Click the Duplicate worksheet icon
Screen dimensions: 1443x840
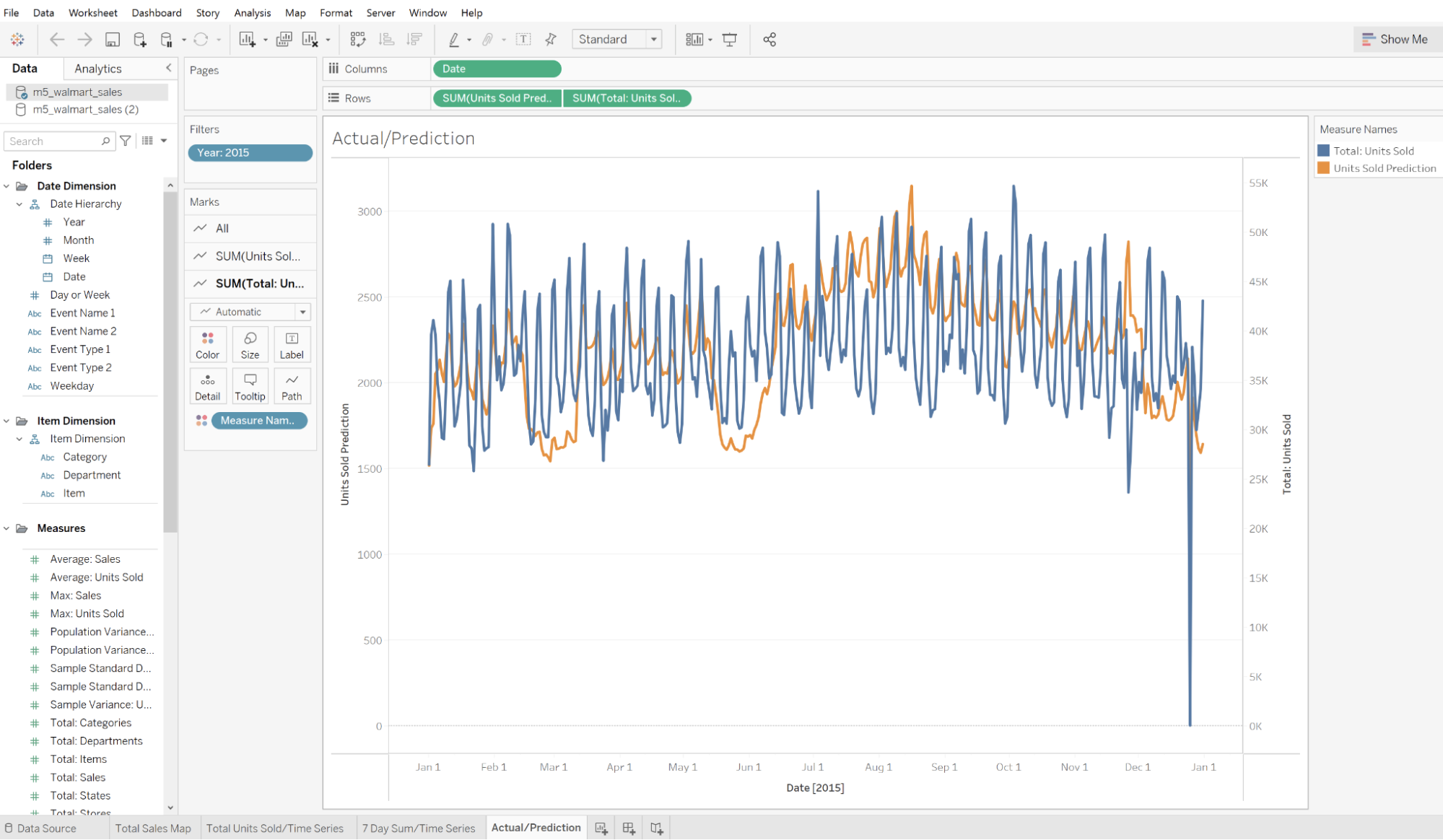point(284,40)
